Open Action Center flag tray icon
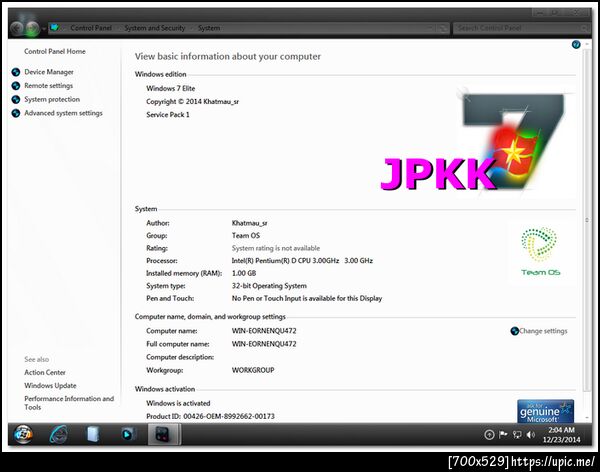This screenshot has height=472, width=600. coord(503,434)
